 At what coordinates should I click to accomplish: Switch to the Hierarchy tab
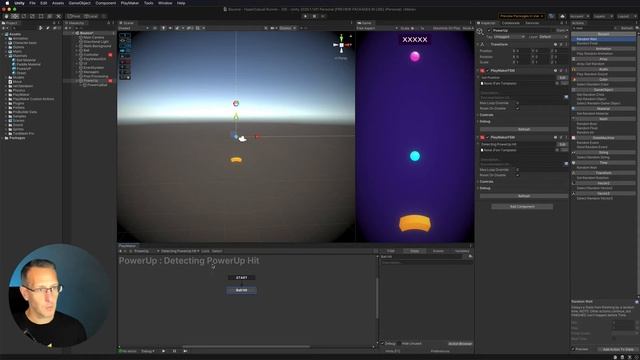pos(76,23)
